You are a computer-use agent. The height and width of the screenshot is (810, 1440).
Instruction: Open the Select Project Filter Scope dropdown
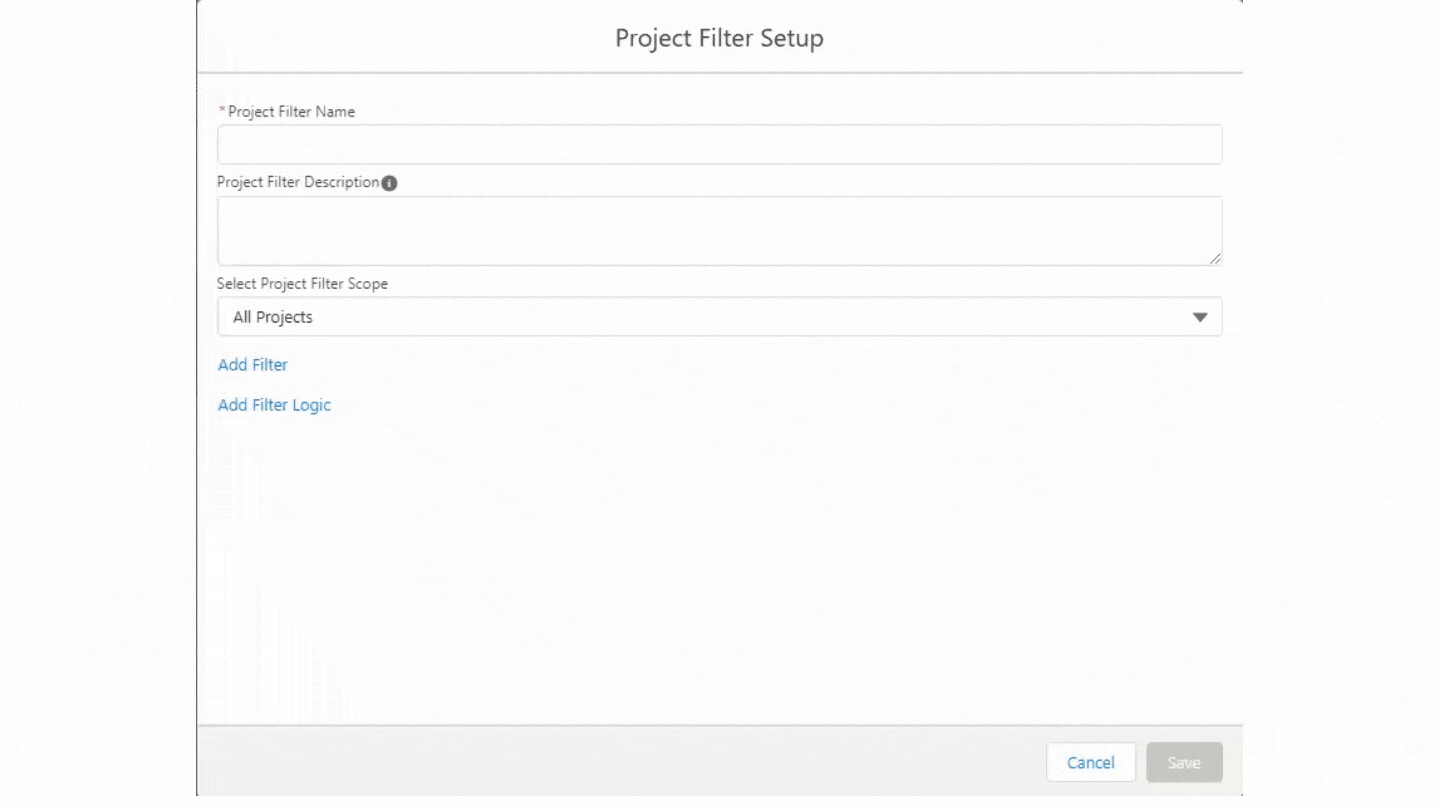[719, 316]
